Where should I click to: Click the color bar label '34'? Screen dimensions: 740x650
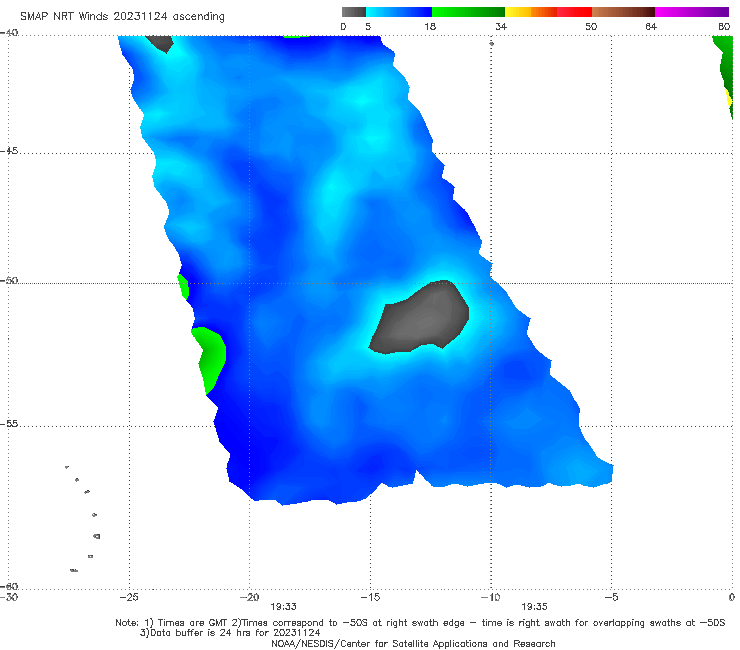[501, 27]
